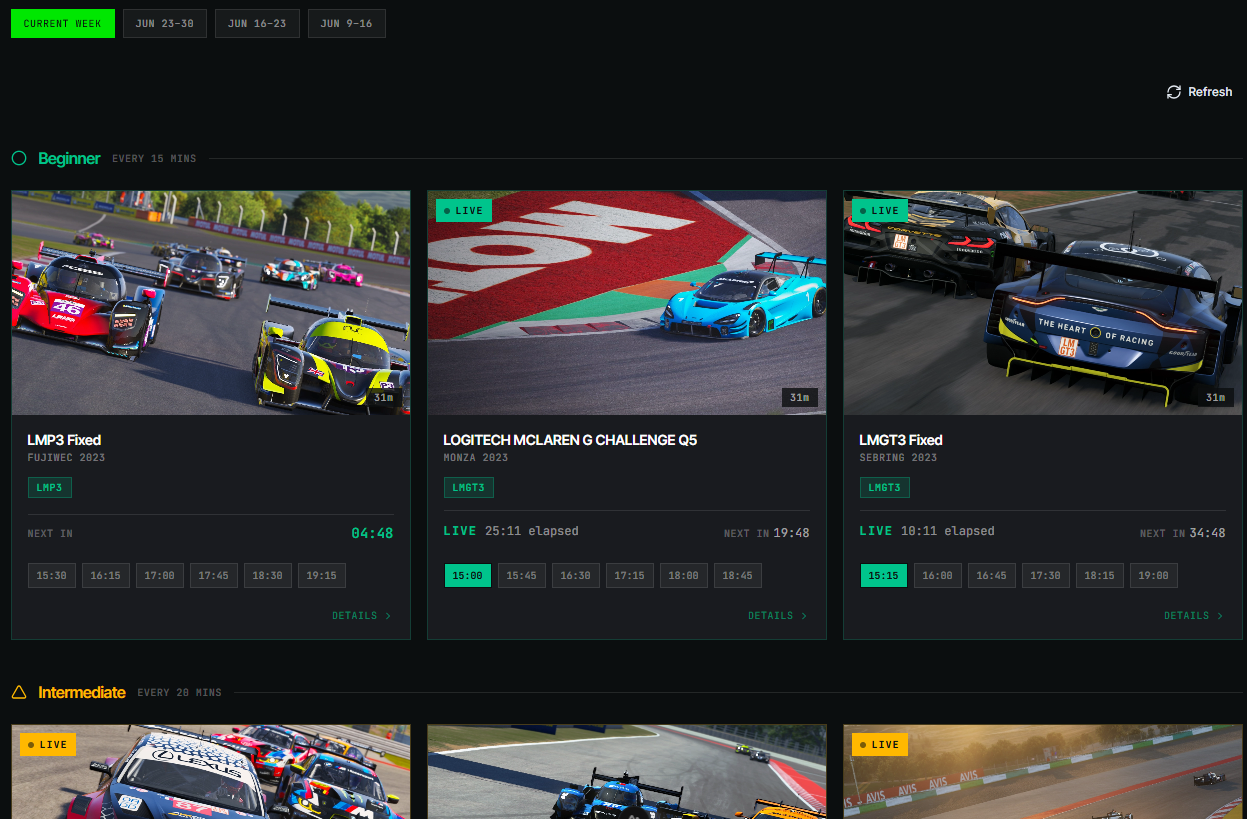This screenshot has width=1247, height=819.
Task: Select the 15:00 time slot for McLaren Challenge
Action: click(468, 575)
